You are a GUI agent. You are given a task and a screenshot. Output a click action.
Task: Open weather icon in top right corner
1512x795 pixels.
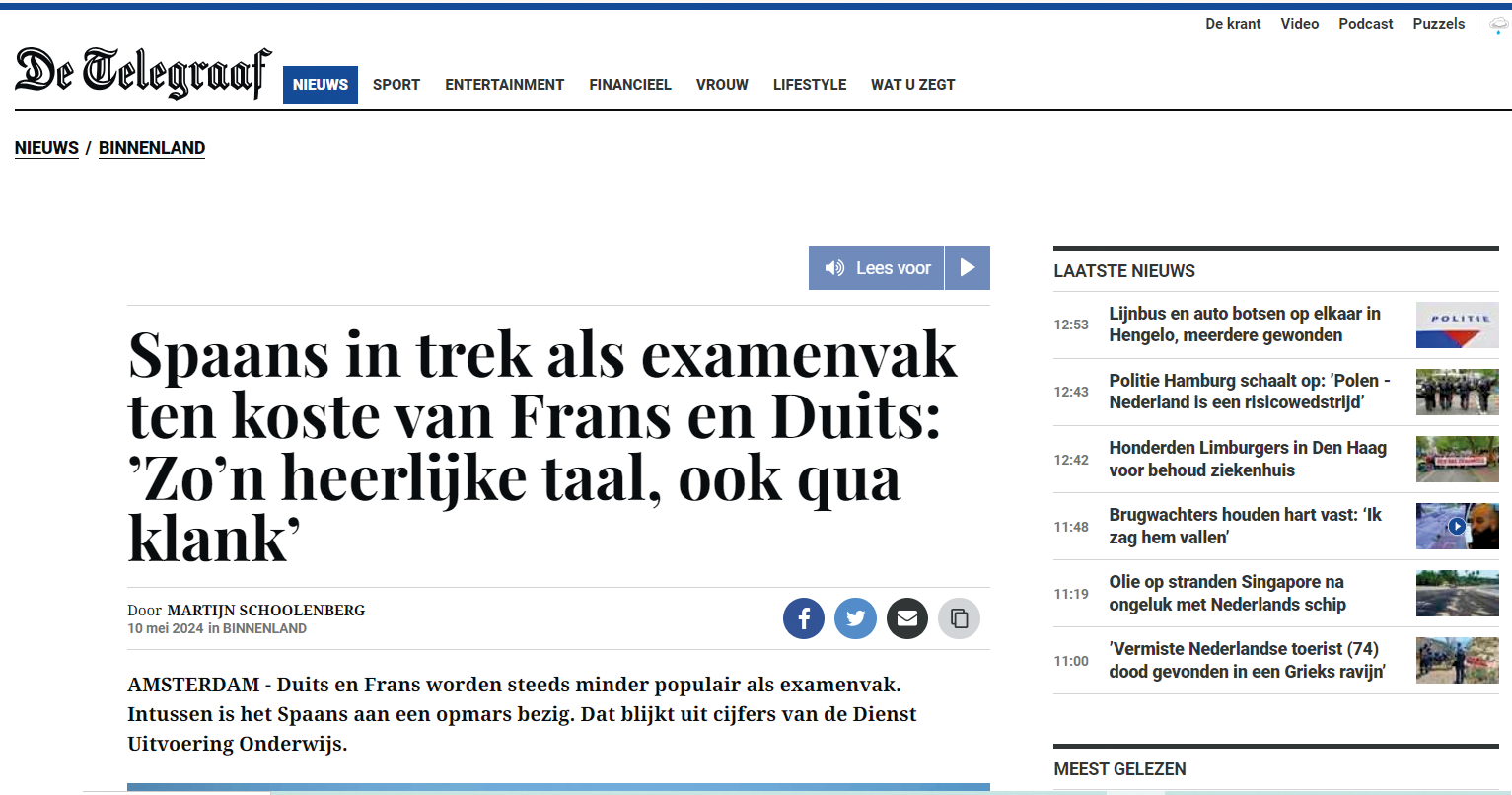pos(1499,25)
